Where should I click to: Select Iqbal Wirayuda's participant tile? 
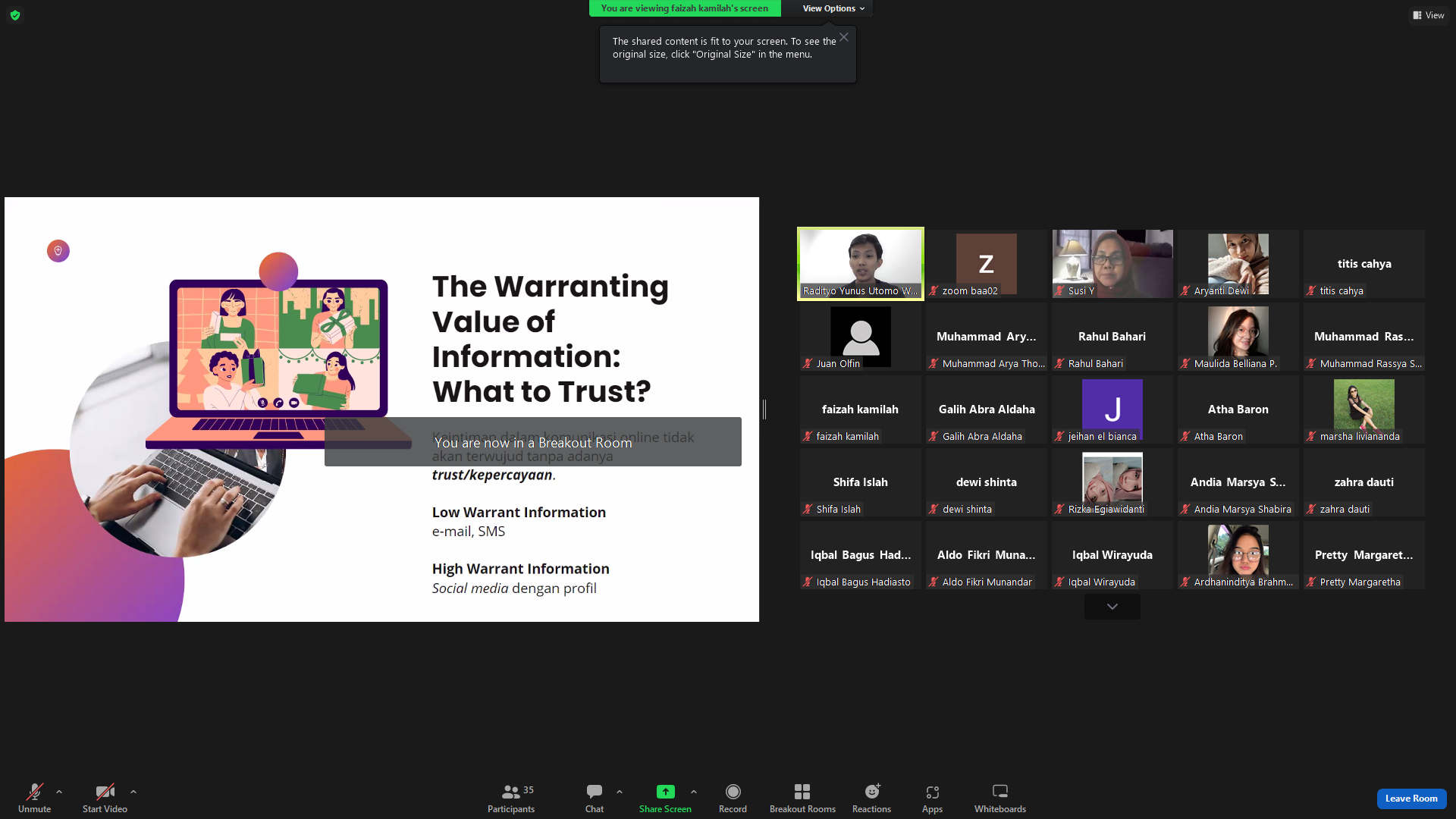tap(1112, 555)
